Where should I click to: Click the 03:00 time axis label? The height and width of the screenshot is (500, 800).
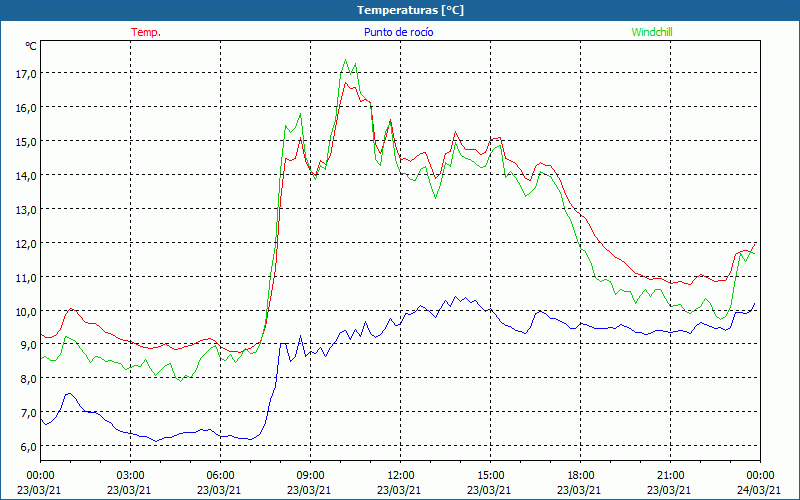pos(130,475)
